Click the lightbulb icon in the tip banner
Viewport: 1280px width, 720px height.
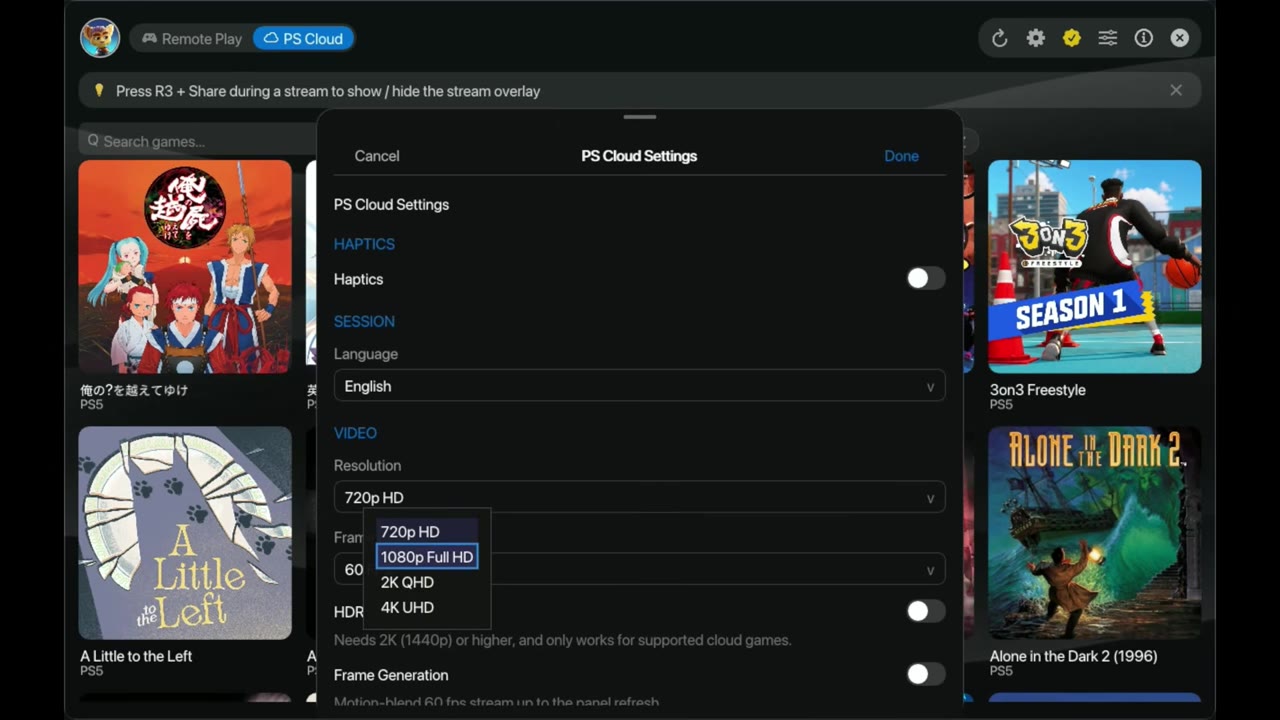point(99,90)
